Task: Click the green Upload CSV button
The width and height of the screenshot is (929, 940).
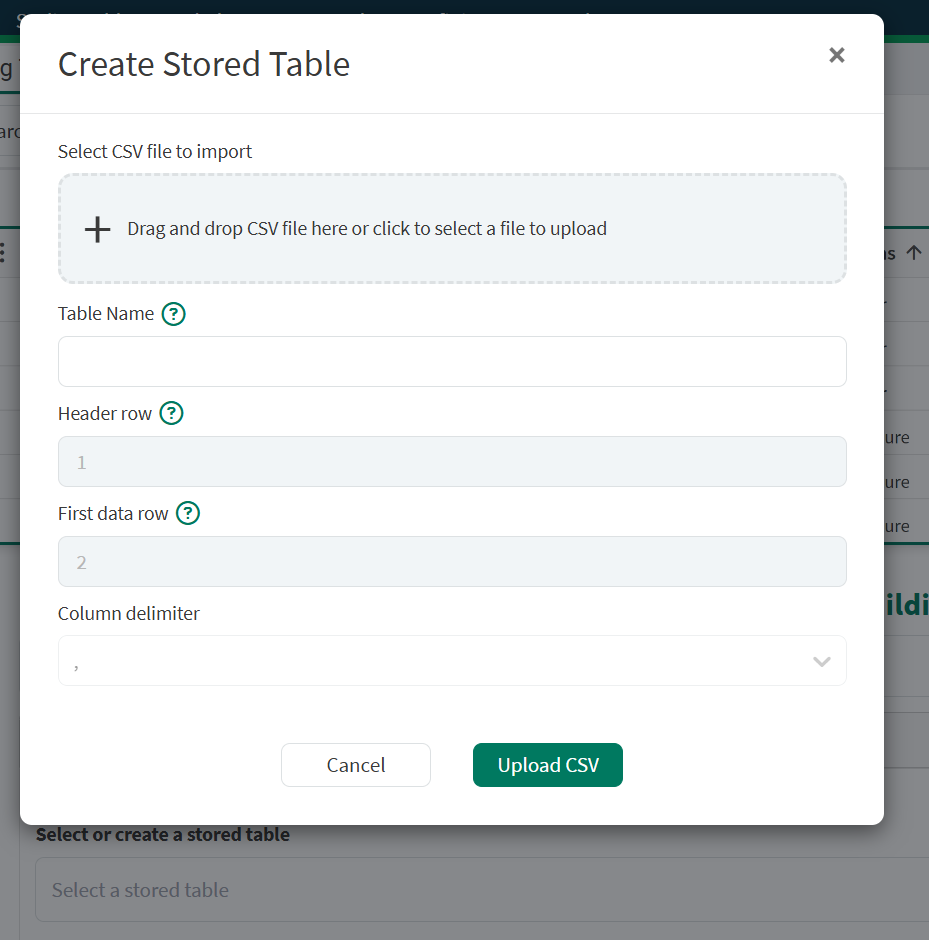Action: click(x=548, y=765)
